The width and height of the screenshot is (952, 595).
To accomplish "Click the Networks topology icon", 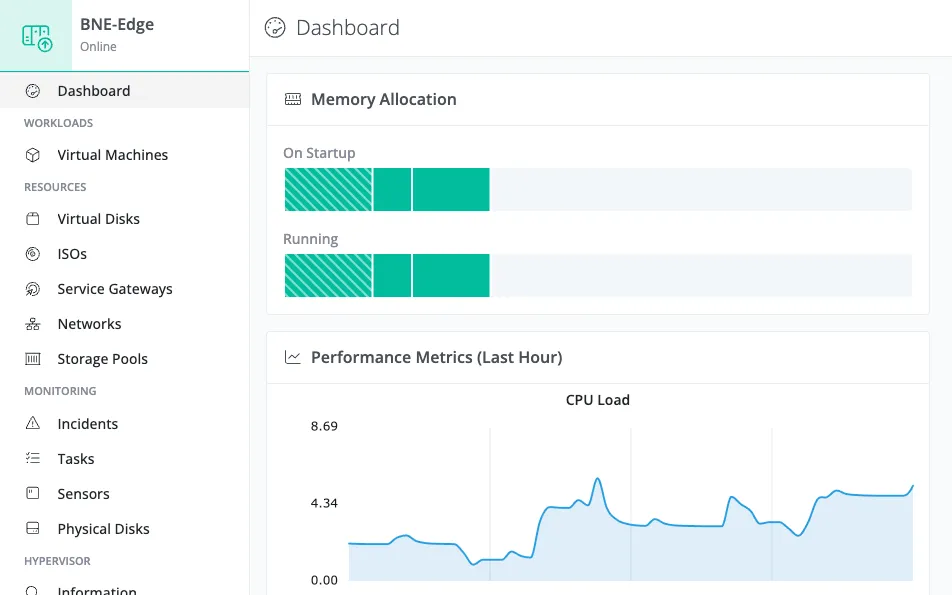I will [33, 324].
